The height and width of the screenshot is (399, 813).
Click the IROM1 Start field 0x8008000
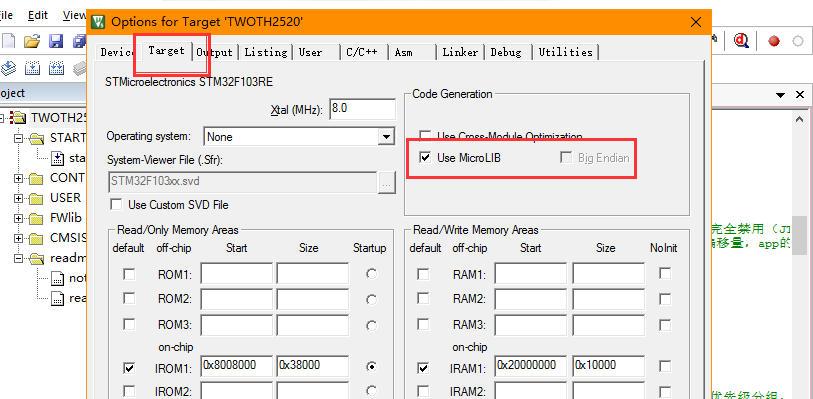click(x=237, y=365)
